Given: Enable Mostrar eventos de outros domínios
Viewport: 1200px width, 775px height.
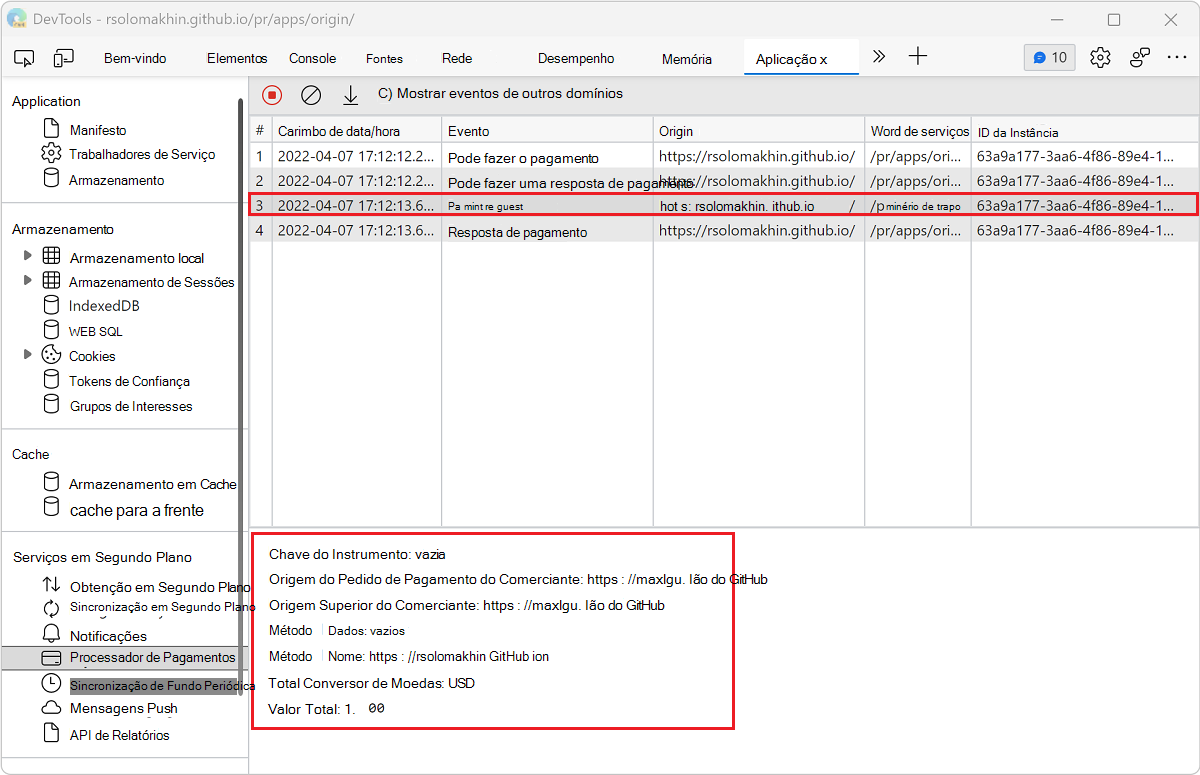Looking at the screenshot, I should click(x=383, y=95).
